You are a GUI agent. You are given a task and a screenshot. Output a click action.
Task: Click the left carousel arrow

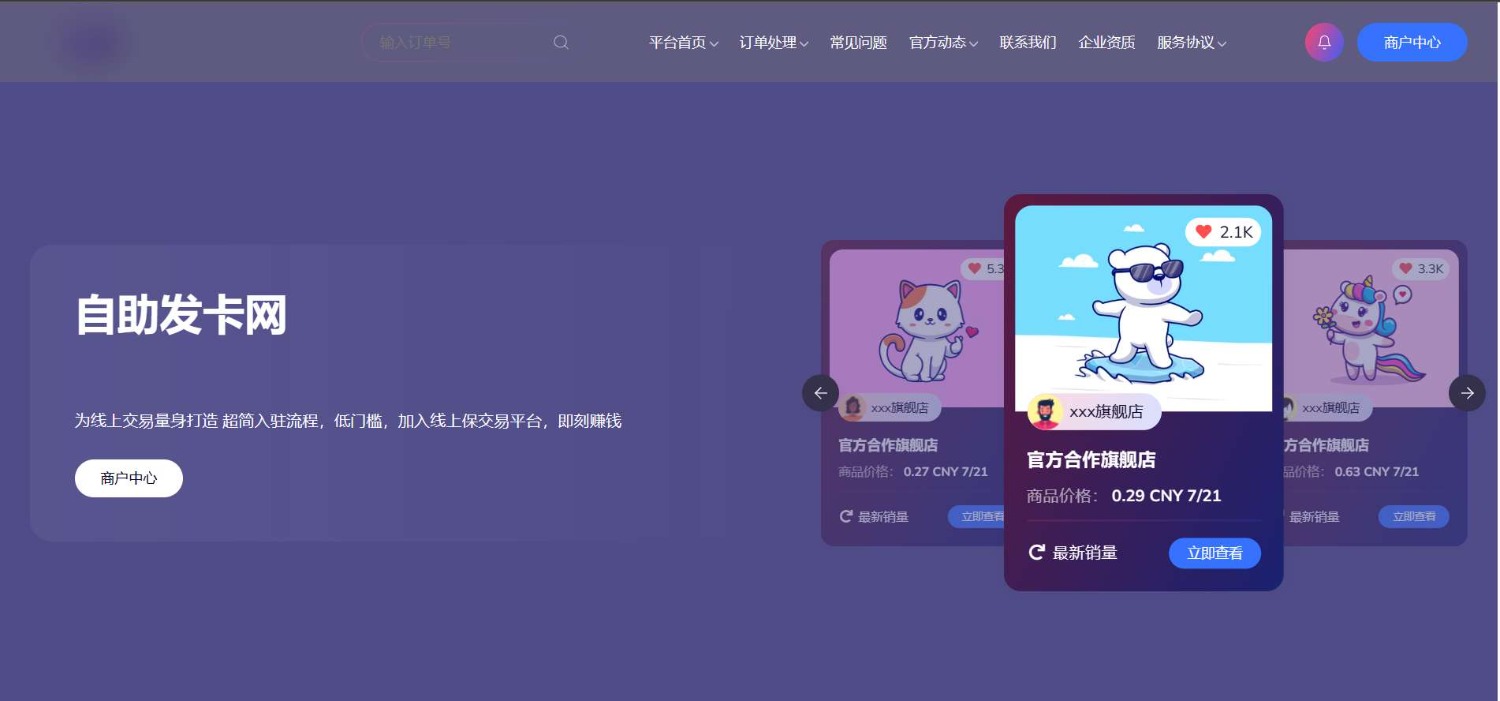coord(820,393)
